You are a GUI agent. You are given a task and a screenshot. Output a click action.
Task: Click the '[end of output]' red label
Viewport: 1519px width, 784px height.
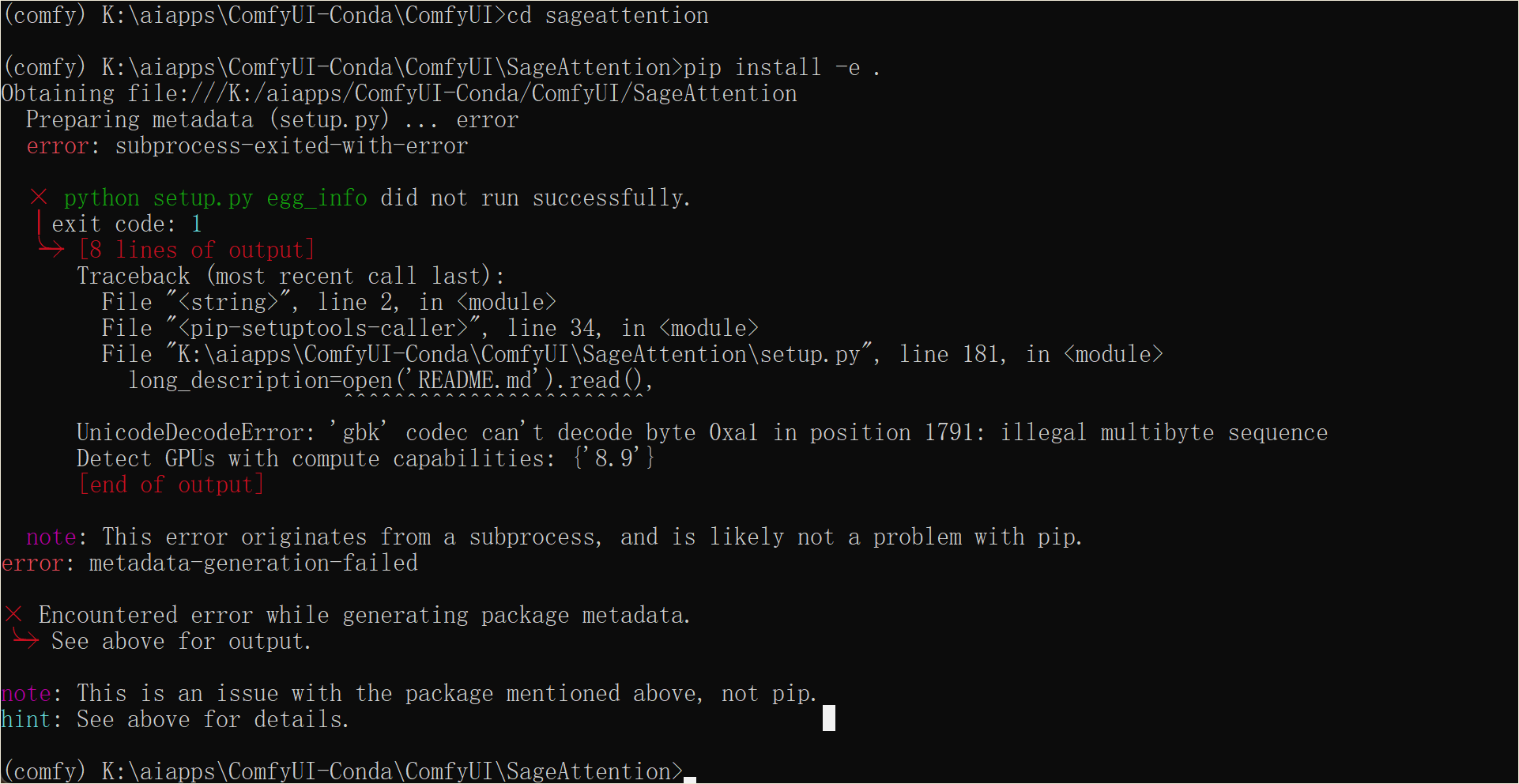pyautogui.click(x=171, y=484)
